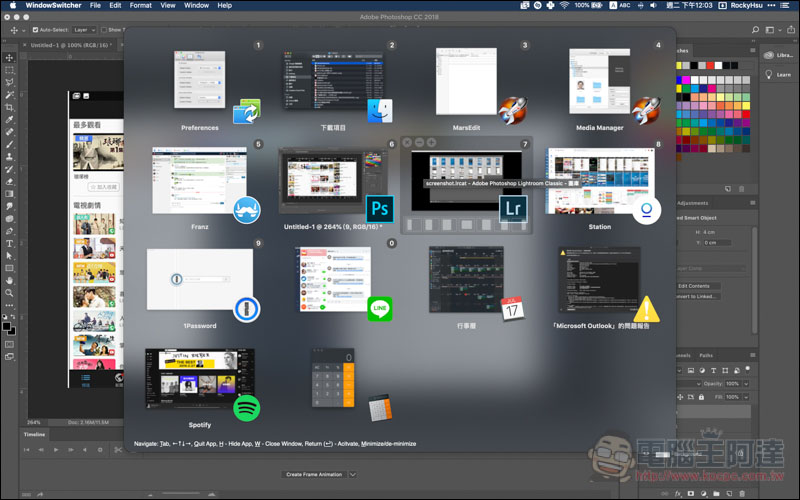This screenshot has width=800, height=500.
Task: Select the Untitled-1 document tab
Action: 71,45
